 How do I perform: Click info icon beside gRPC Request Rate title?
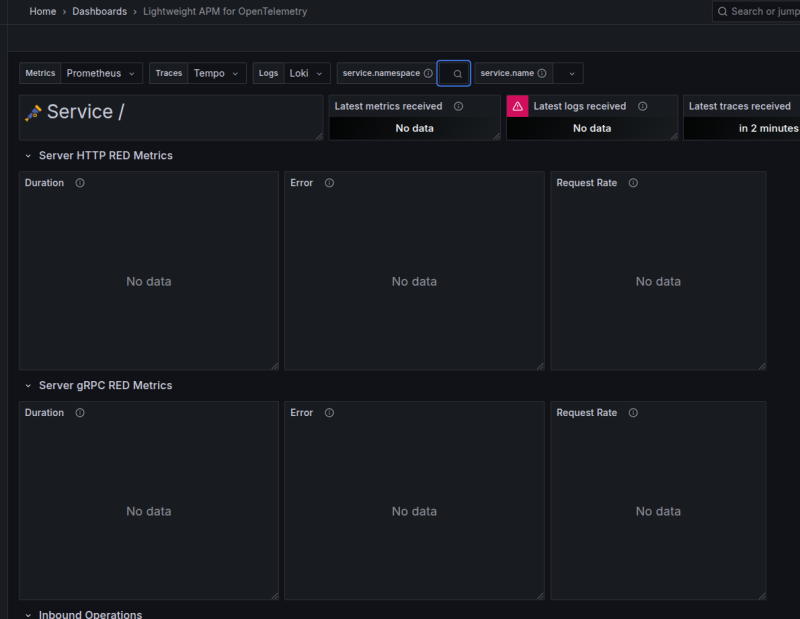(633, 413)
